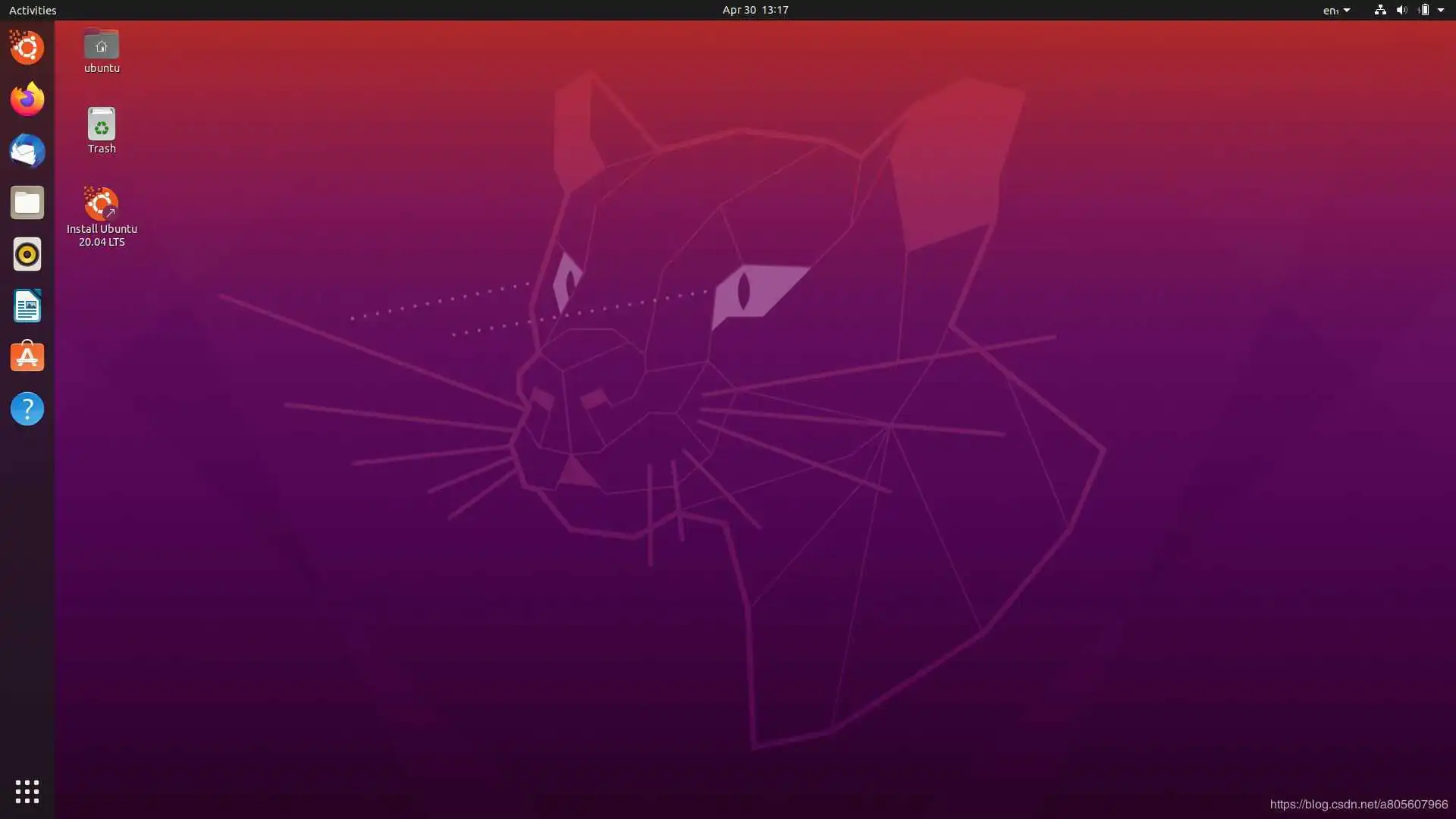1456x819 pixels.
Task: Open the Files application
Action: click(27, 202)
